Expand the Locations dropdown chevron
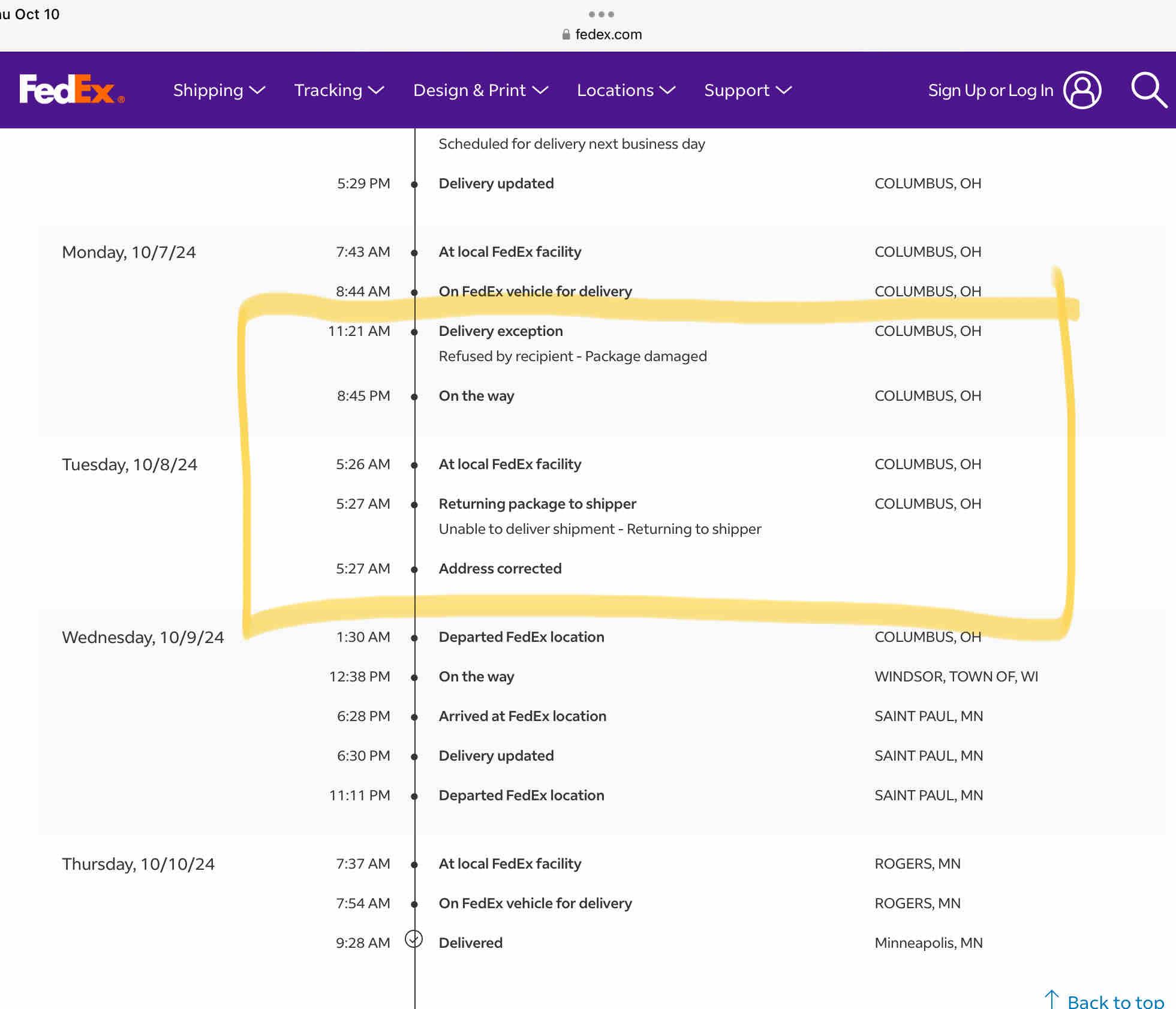This screenshot has width=1176, height=1009. coord(667,90)
